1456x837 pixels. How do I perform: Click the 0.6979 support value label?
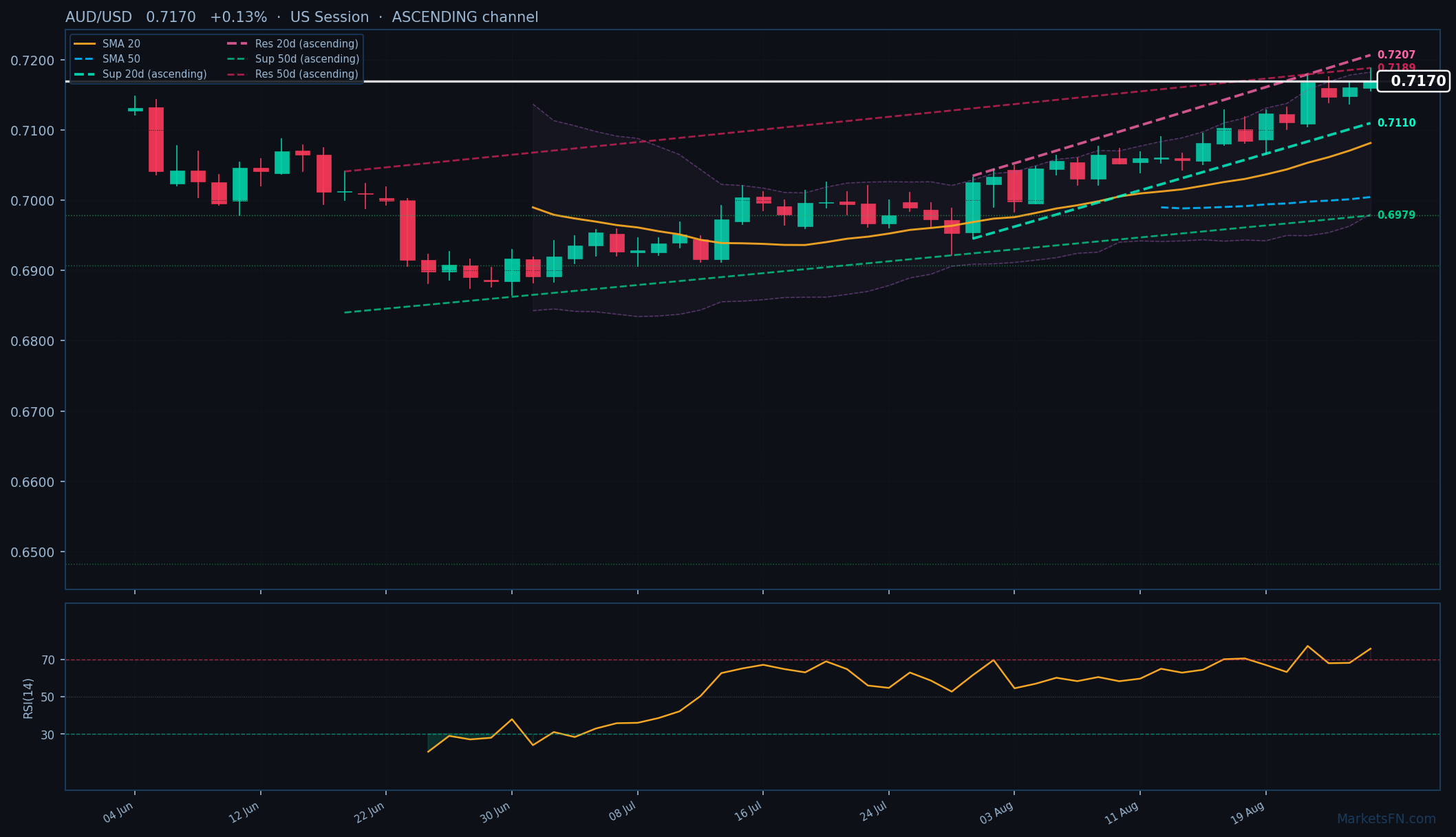coord(1396,215)
